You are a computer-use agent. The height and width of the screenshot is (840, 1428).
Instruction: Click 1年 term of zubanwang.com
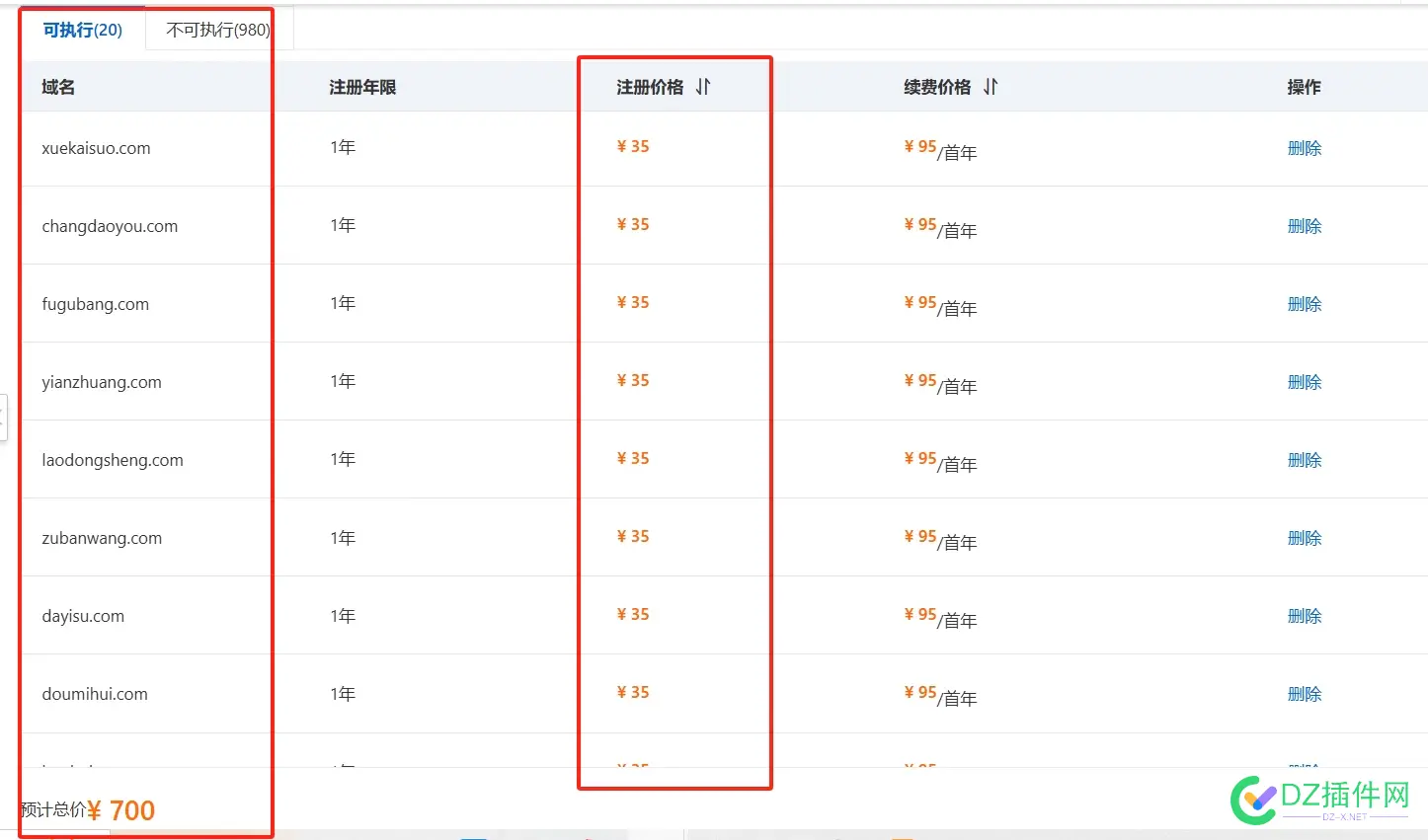click(x=343, y=538)
